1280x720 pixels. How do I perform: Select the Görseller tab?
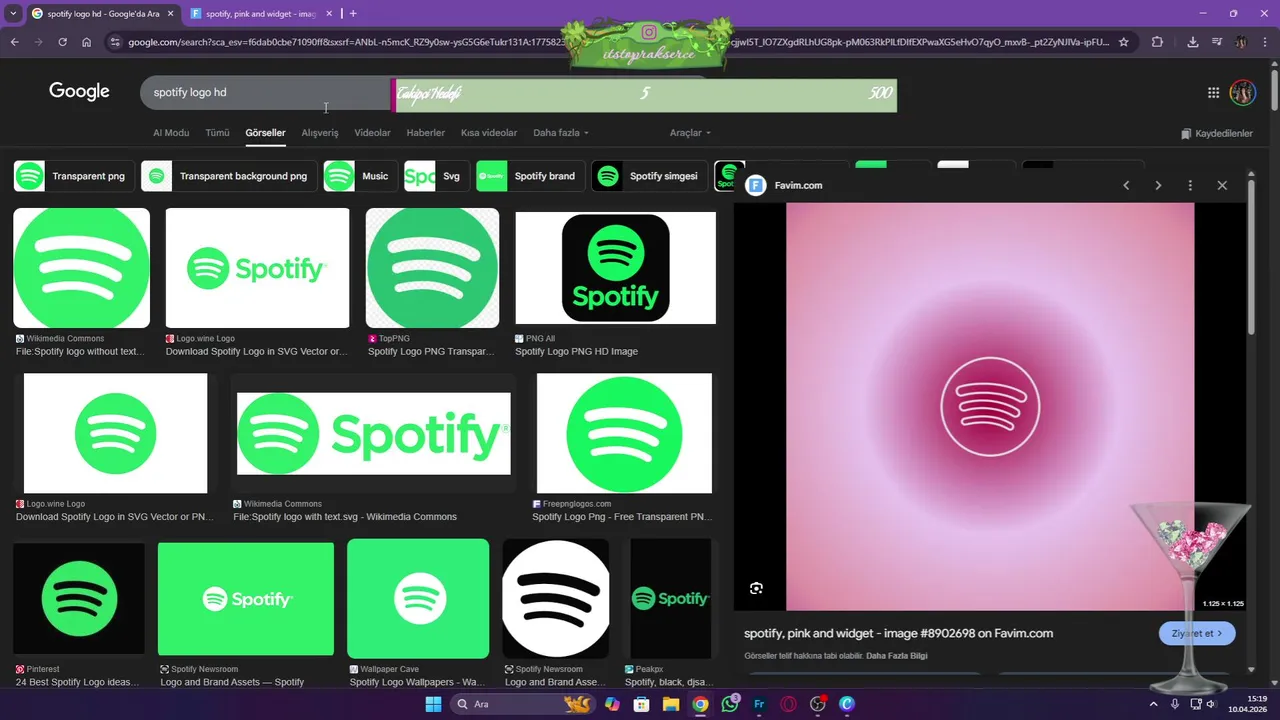pos(265,132)
